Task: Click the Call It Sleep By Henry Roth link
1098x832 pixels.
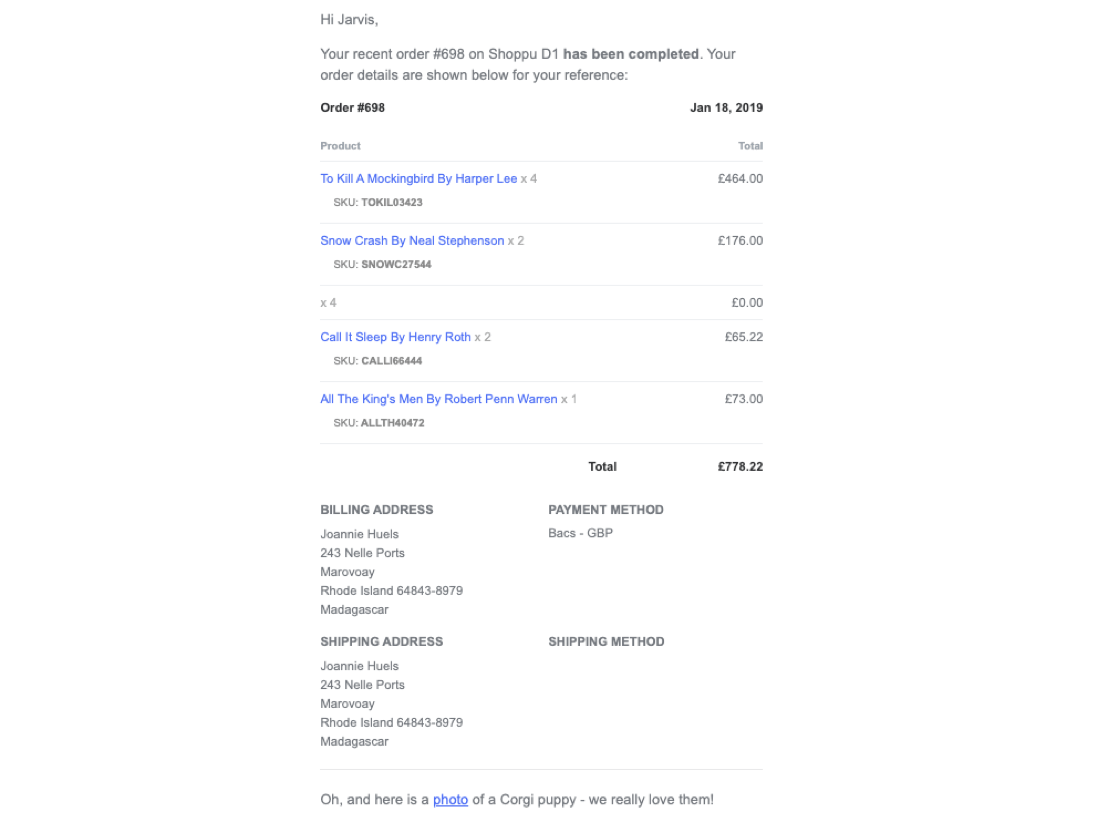Action: click(395, 337)
